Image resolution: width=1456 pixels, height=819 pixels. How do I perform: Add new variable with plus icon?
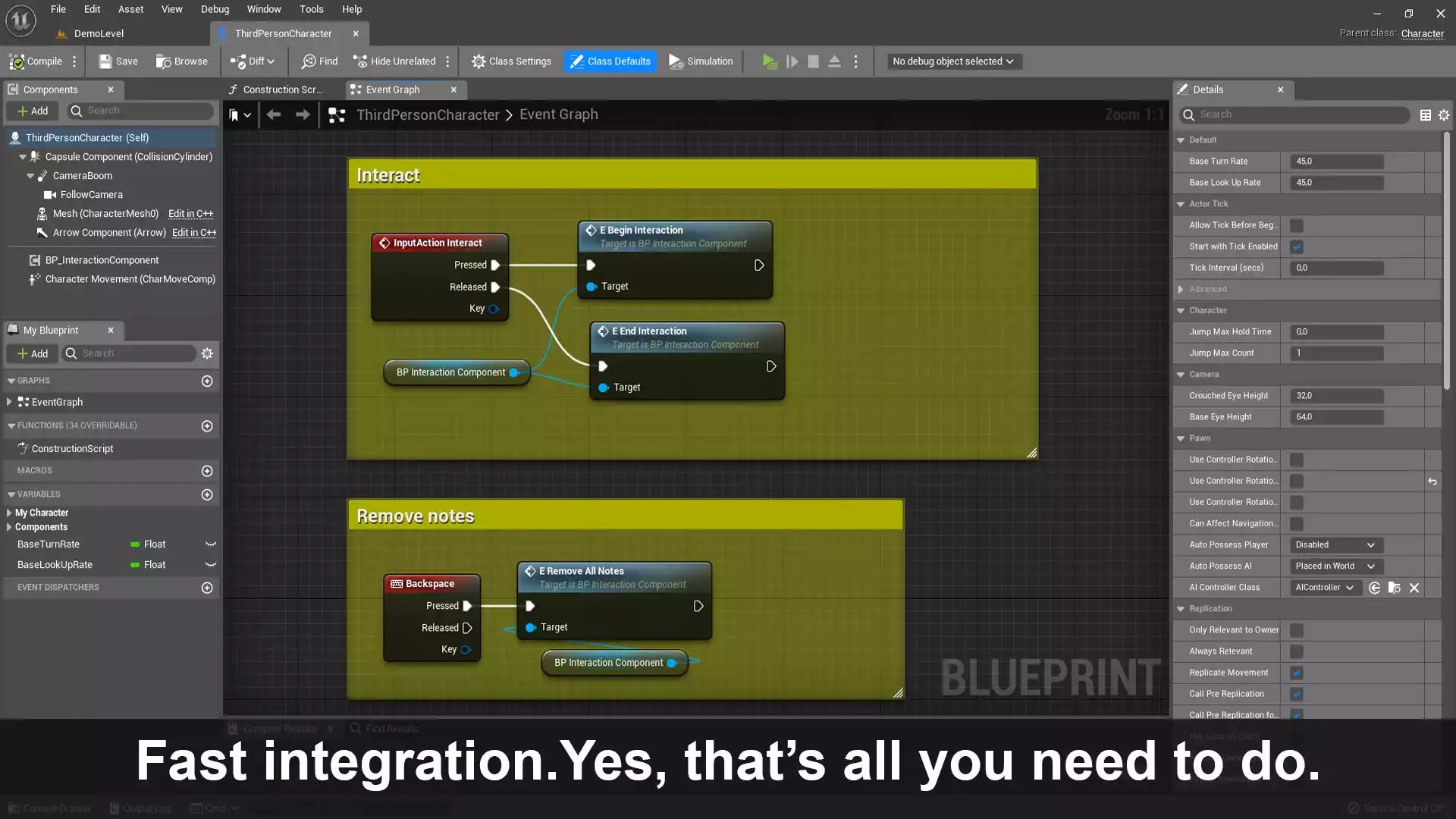click(207, 494)
